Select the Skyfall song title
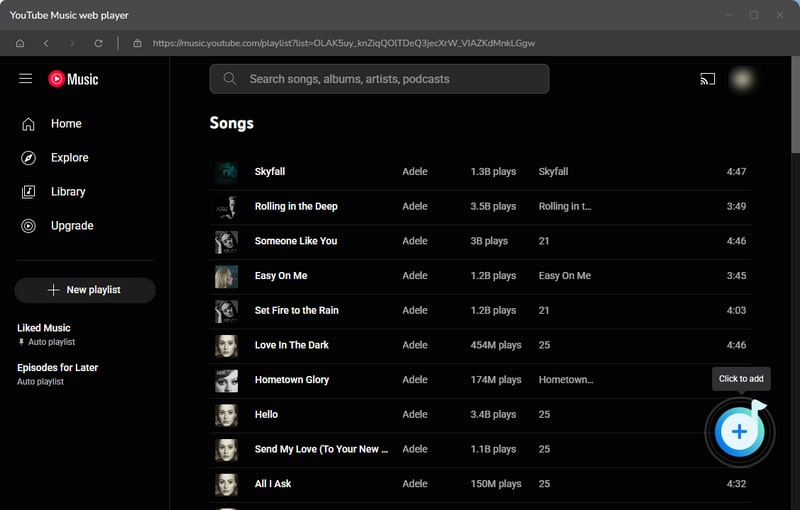800x510 pixels. [270, 172]
